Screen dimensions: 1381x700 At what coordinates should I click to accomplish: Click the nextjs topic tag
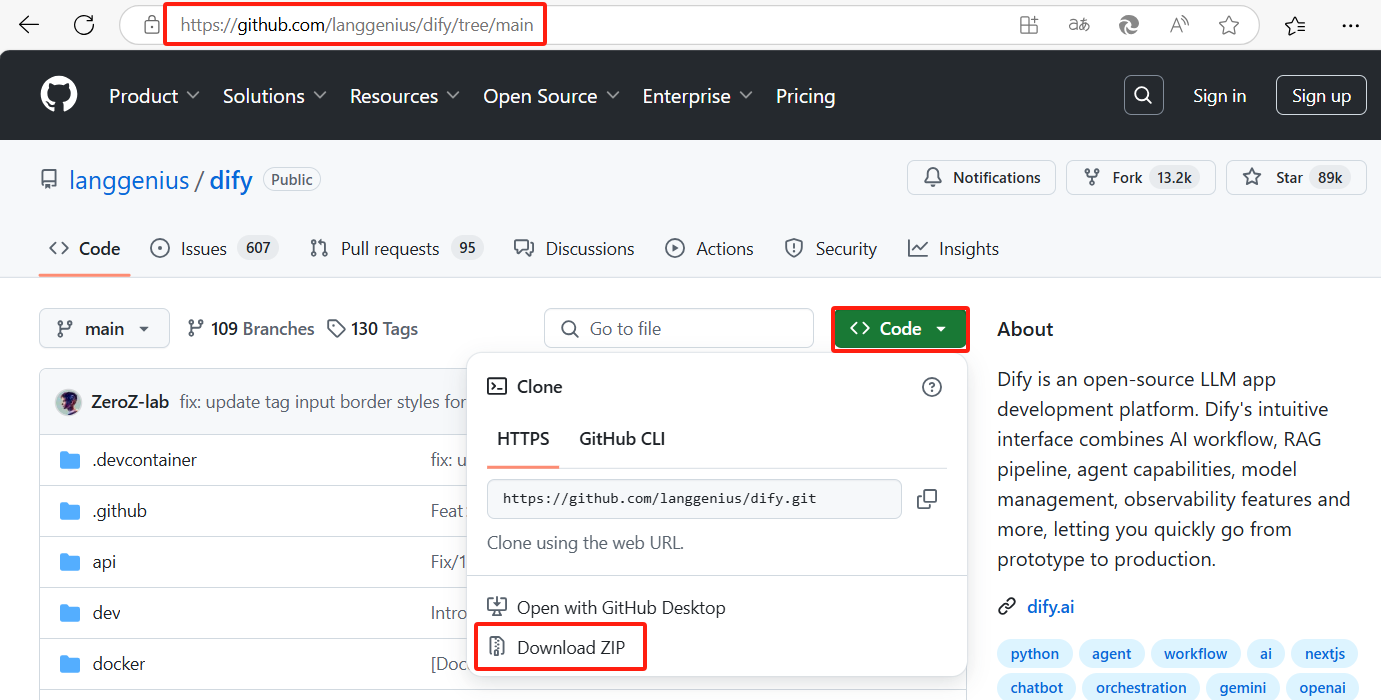[1324, 654]
